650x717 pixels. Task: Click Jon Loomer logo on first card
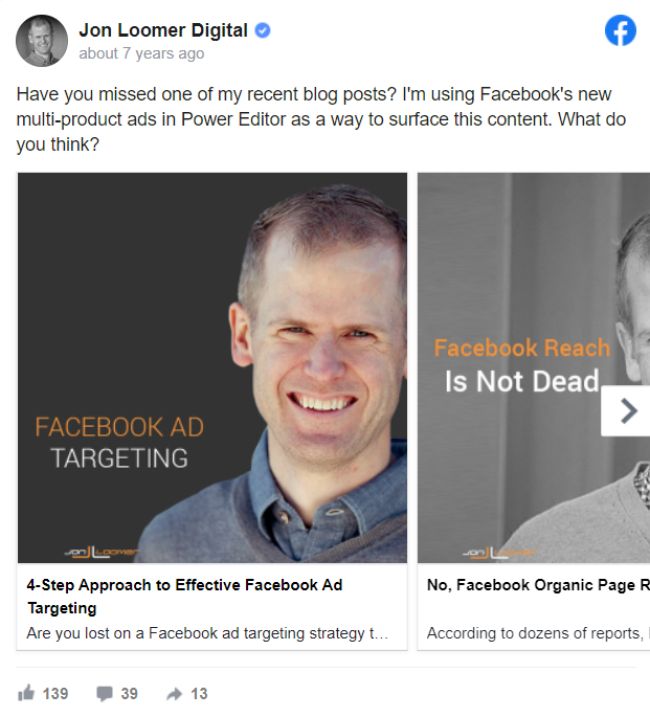[100, 552]
